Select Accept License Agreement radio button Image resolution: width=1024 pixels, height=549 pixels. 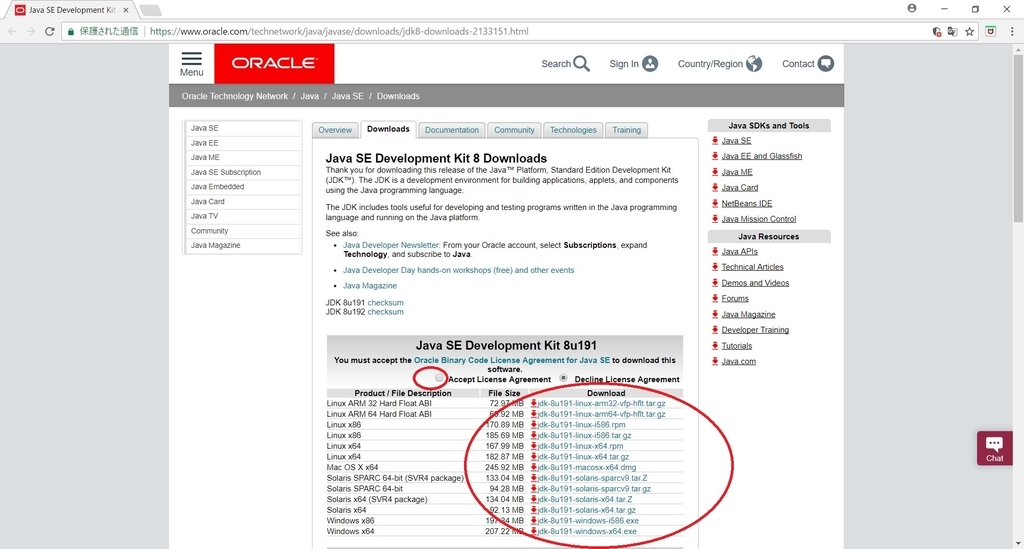[439, 378]
